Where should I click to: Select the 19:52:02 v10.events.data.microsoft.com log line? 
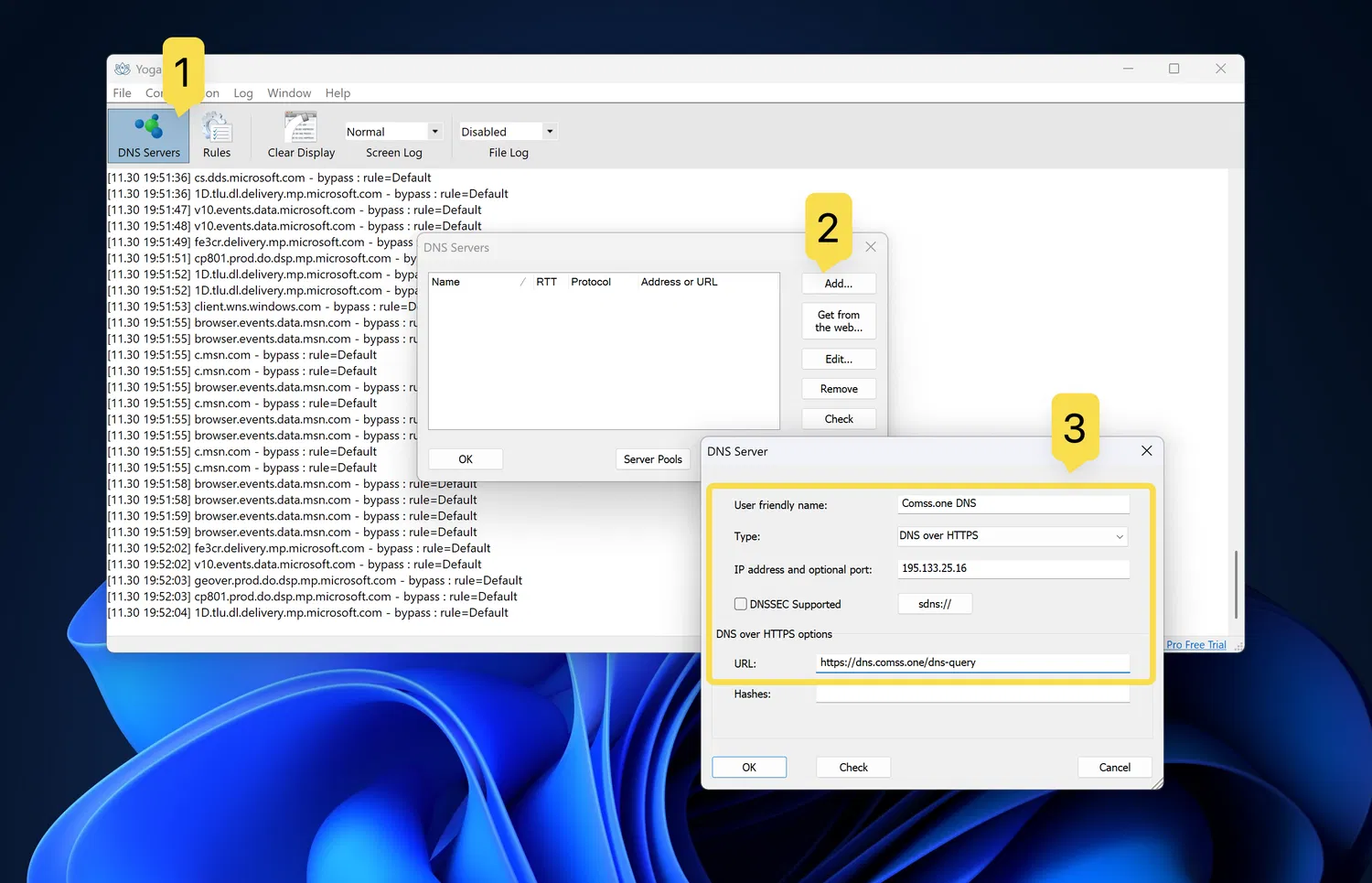pos(295,564)
